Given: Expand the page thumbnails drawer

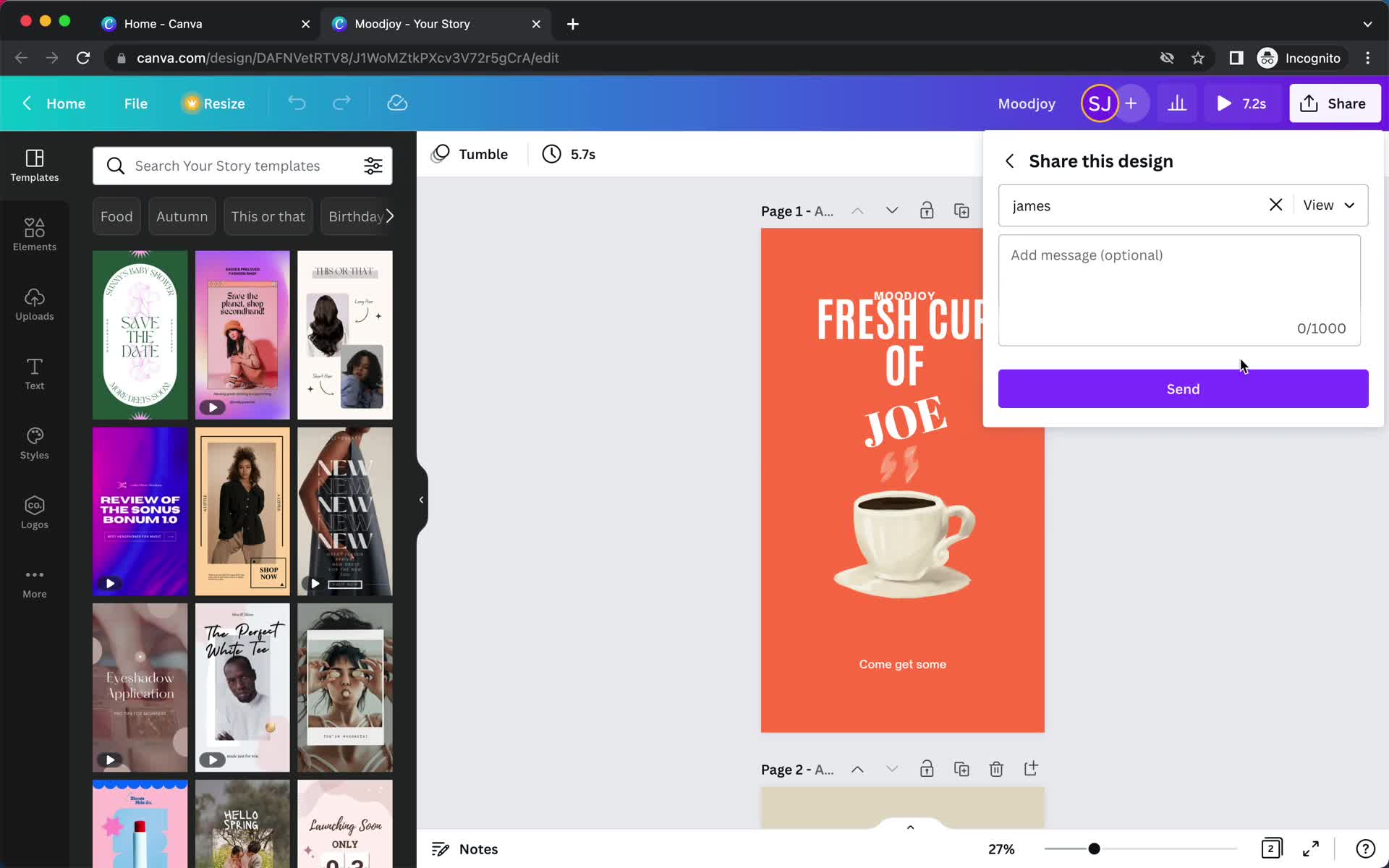Looking at the screenshot, I should click(x=910, y=827).
